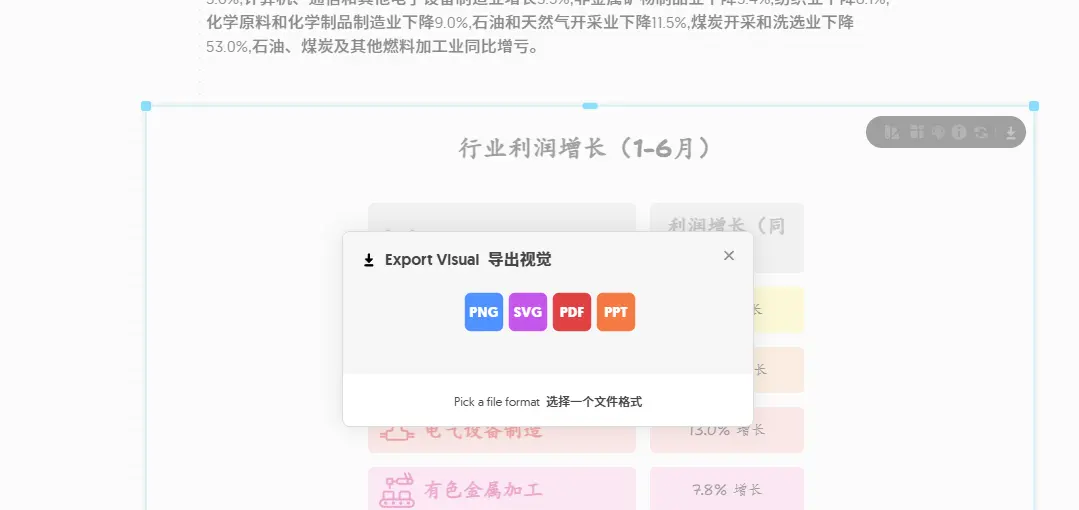Image resolution: width=1079 pixels, height=510 pixels.
Task: Select the 有色金属加工 row label
Action: click(x=484, y=490)
